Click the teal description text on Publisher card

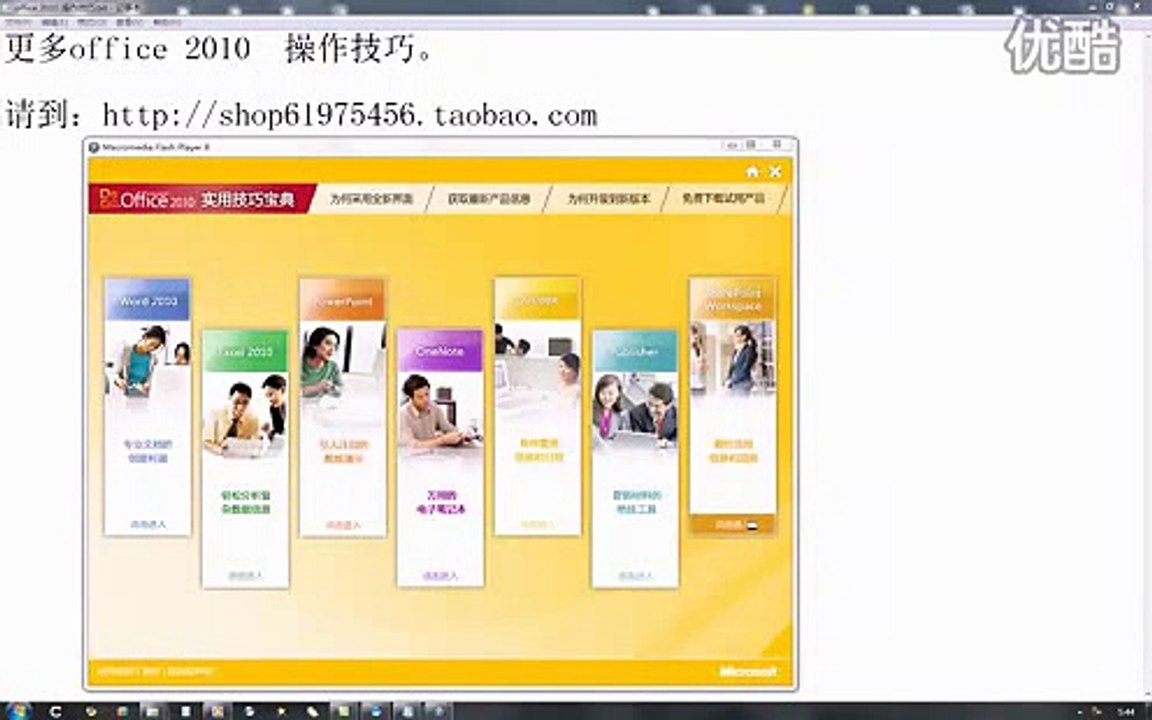(636, 502)
